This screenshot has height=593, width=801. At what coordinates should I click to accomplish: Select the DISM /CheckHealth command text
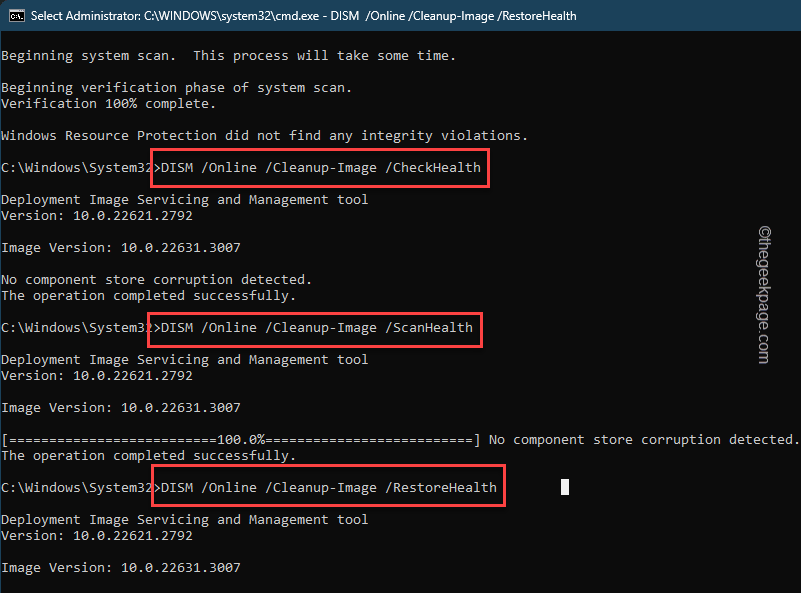click(321, 168)
